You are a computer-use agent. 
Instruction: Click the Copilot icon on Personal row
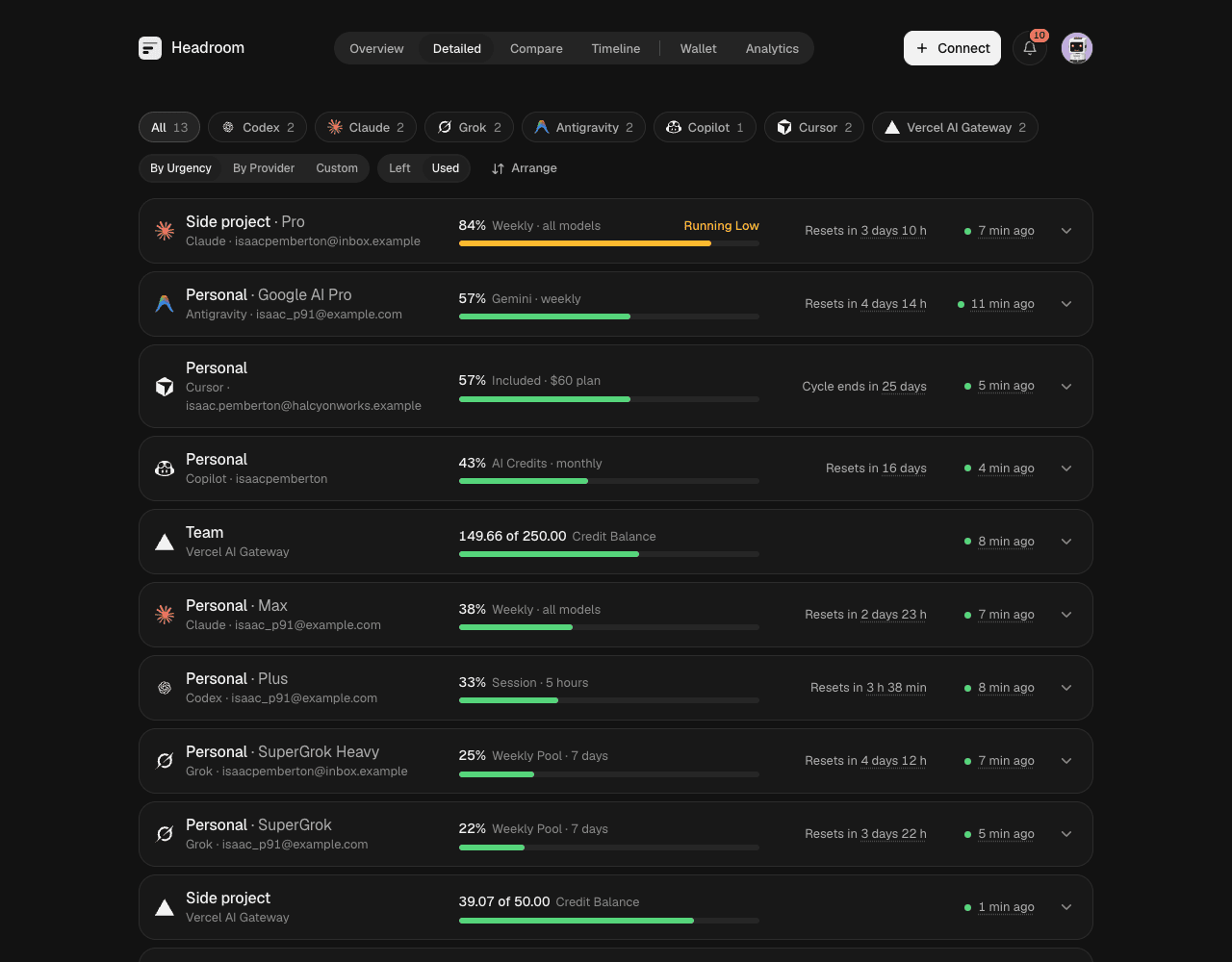coord(165,468)
